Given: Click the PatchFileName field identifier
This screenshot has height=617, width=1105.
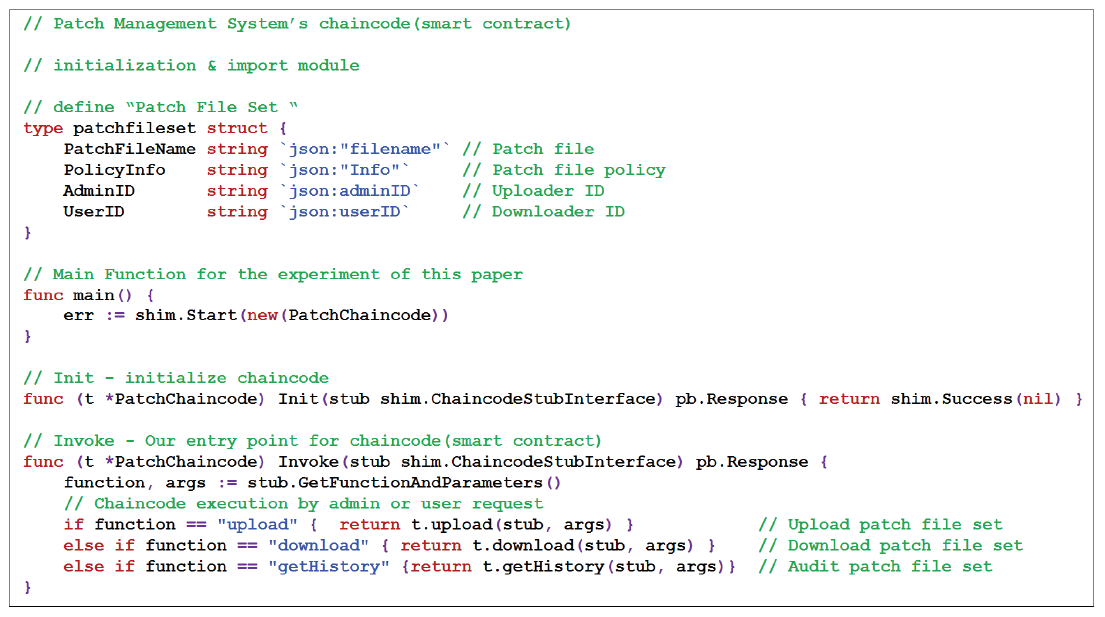Looking at the screenshot, I should pyautogui.click(x=129, y=149).
